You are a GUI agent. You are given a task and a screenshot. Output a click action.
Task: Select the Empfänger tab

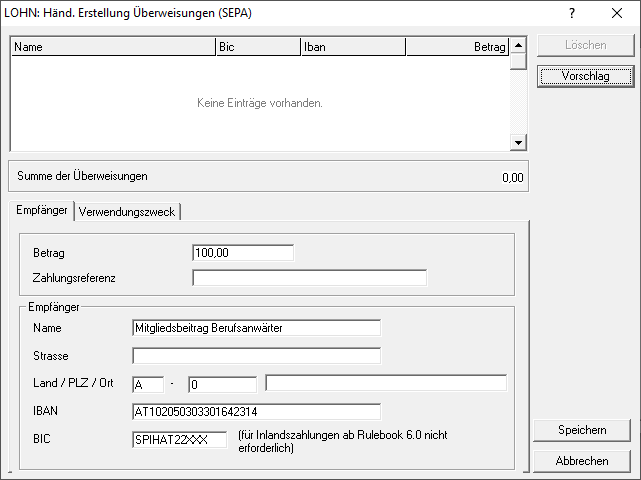click(x=42, y=211)
